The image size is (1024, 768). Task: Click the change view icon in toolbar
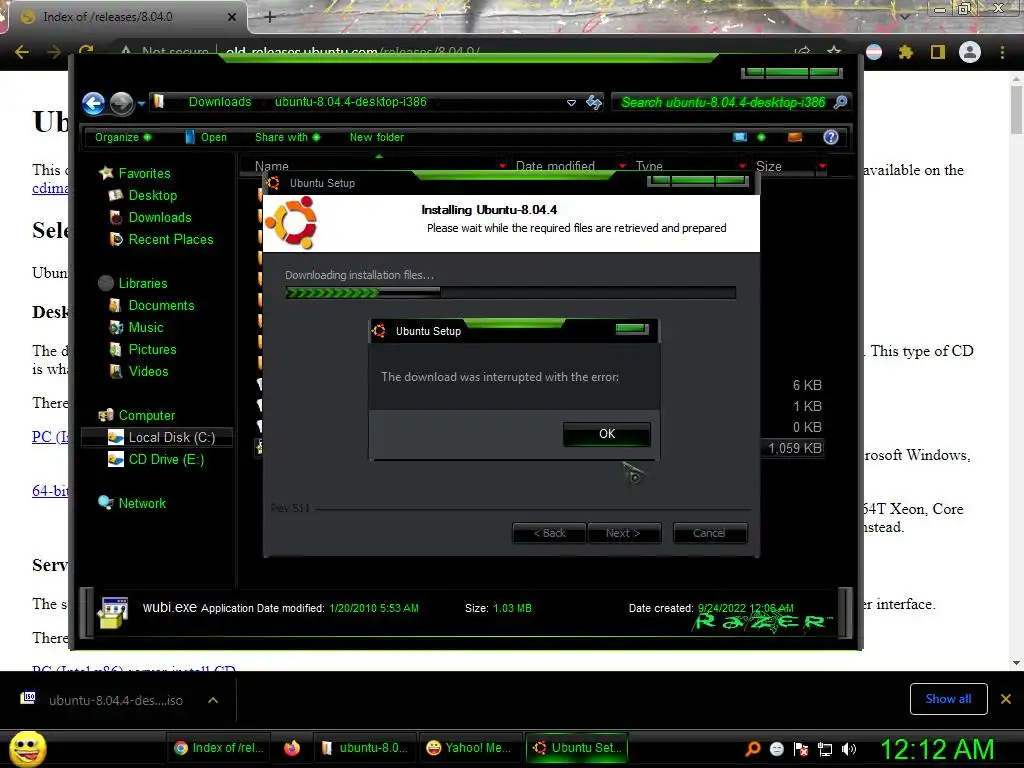(x=740, y=137)
